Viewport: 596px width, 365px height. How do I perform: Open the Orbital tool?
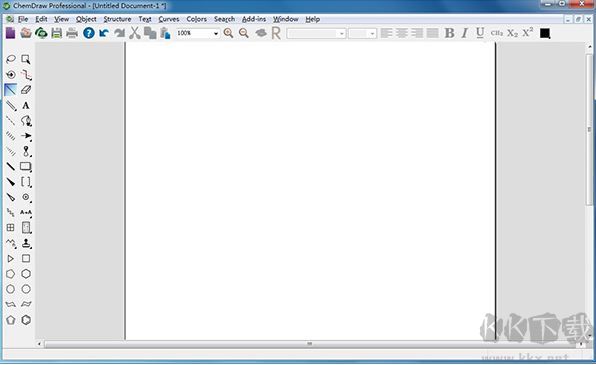(26, 151)
